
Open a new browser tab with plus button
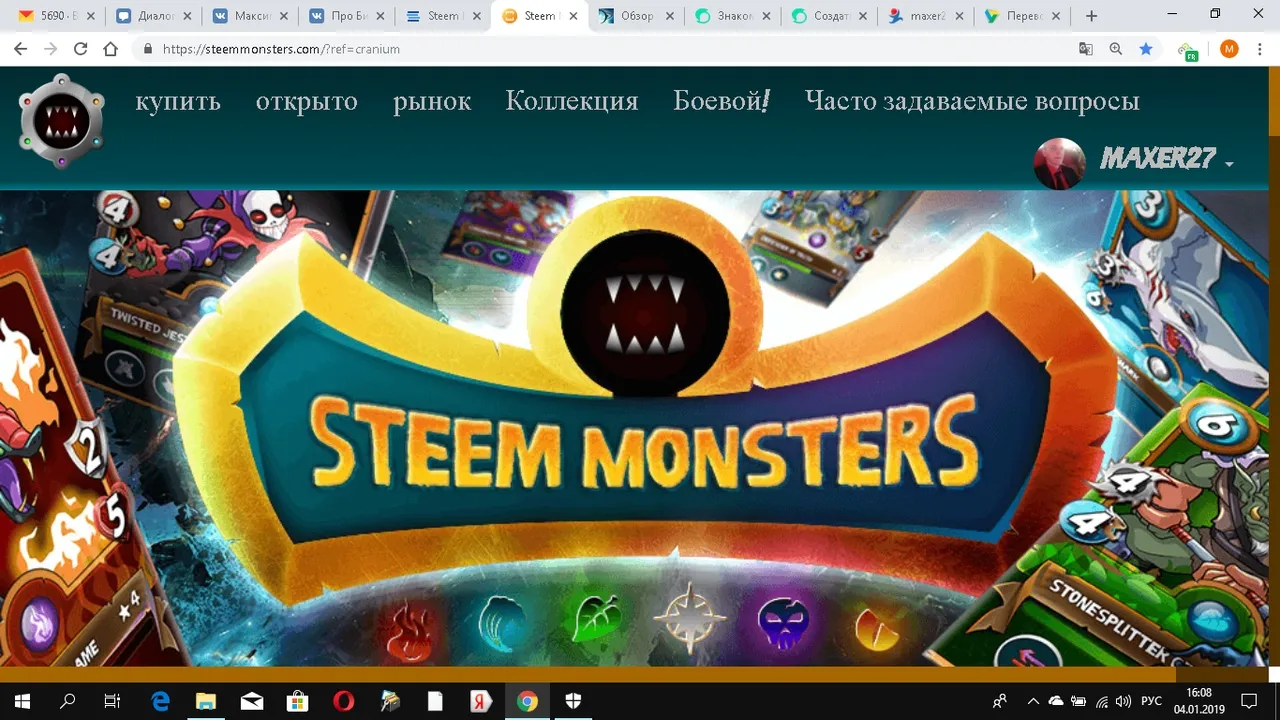point(1091,16)
